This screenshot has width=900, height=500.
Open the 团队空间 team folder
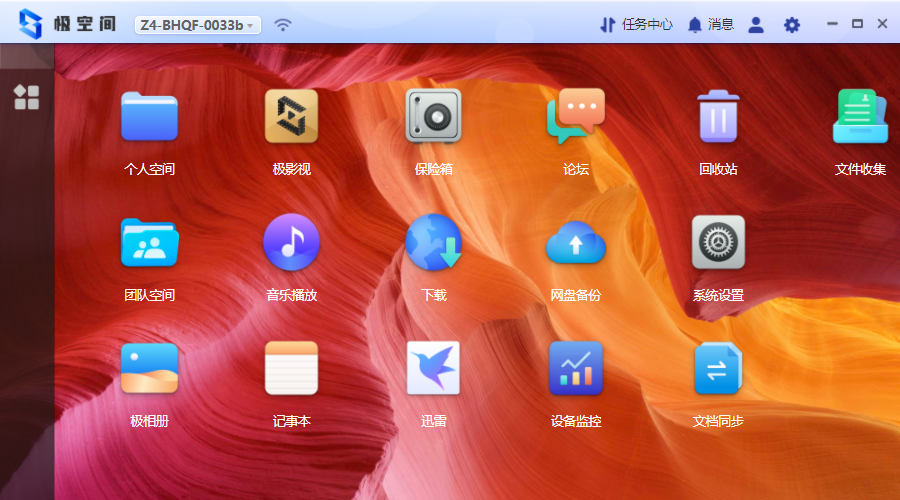(x=149, y=243)
